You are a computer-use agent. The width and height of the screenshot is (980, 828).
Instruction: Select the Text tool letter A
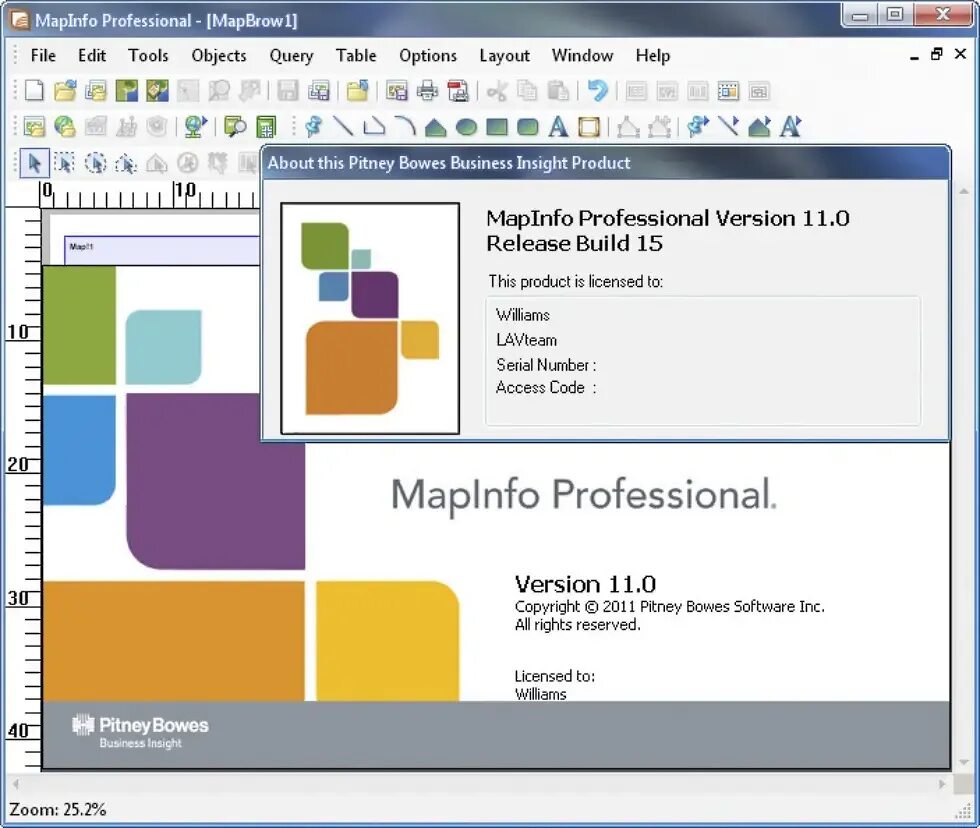click(x=558, y=126)
